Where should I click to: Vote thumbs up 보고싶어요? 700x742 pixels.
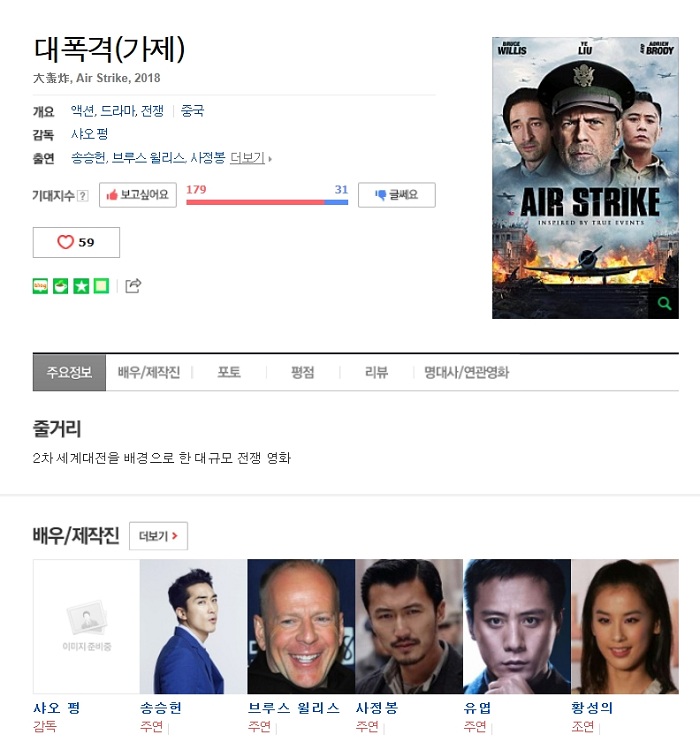click(x=138, y=195)
